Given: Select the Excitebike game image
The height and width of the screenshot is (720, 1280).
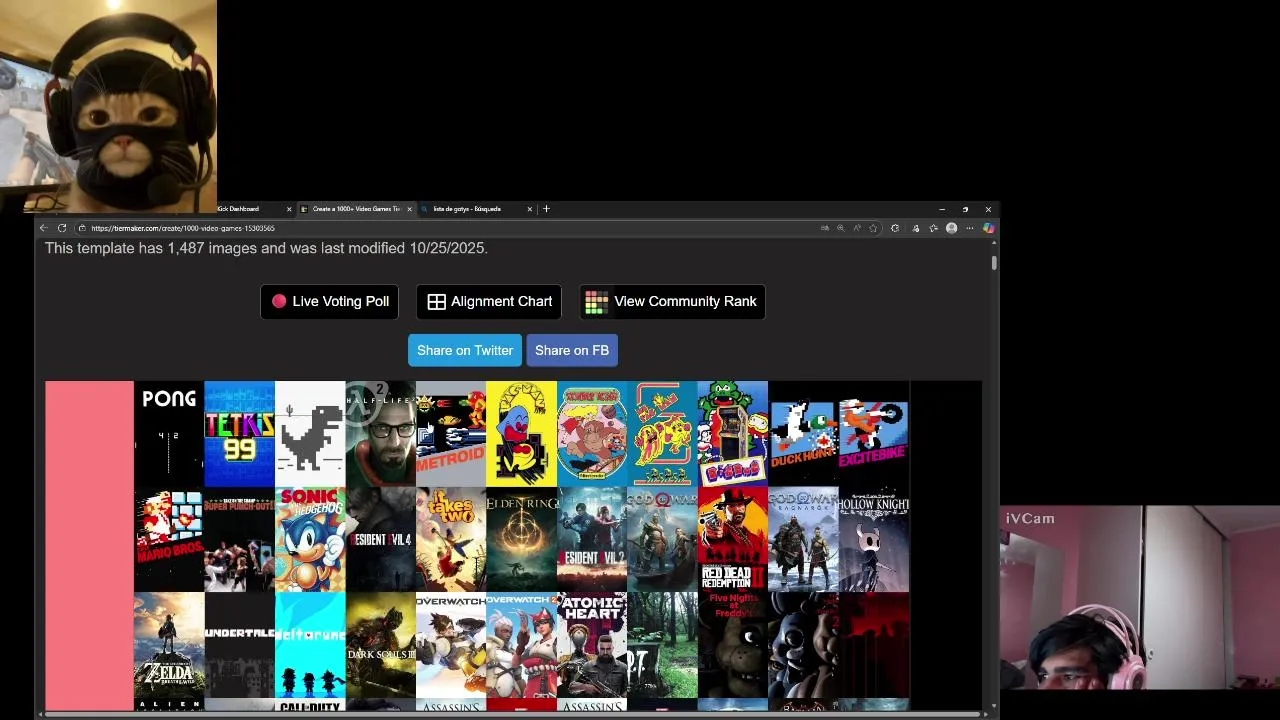Looking at the screenshot, I should tap(874, 433).
